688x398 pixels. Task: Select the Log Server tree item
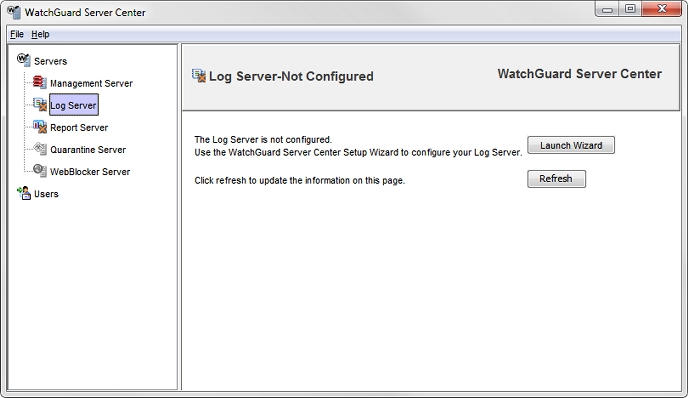(73, 105)
